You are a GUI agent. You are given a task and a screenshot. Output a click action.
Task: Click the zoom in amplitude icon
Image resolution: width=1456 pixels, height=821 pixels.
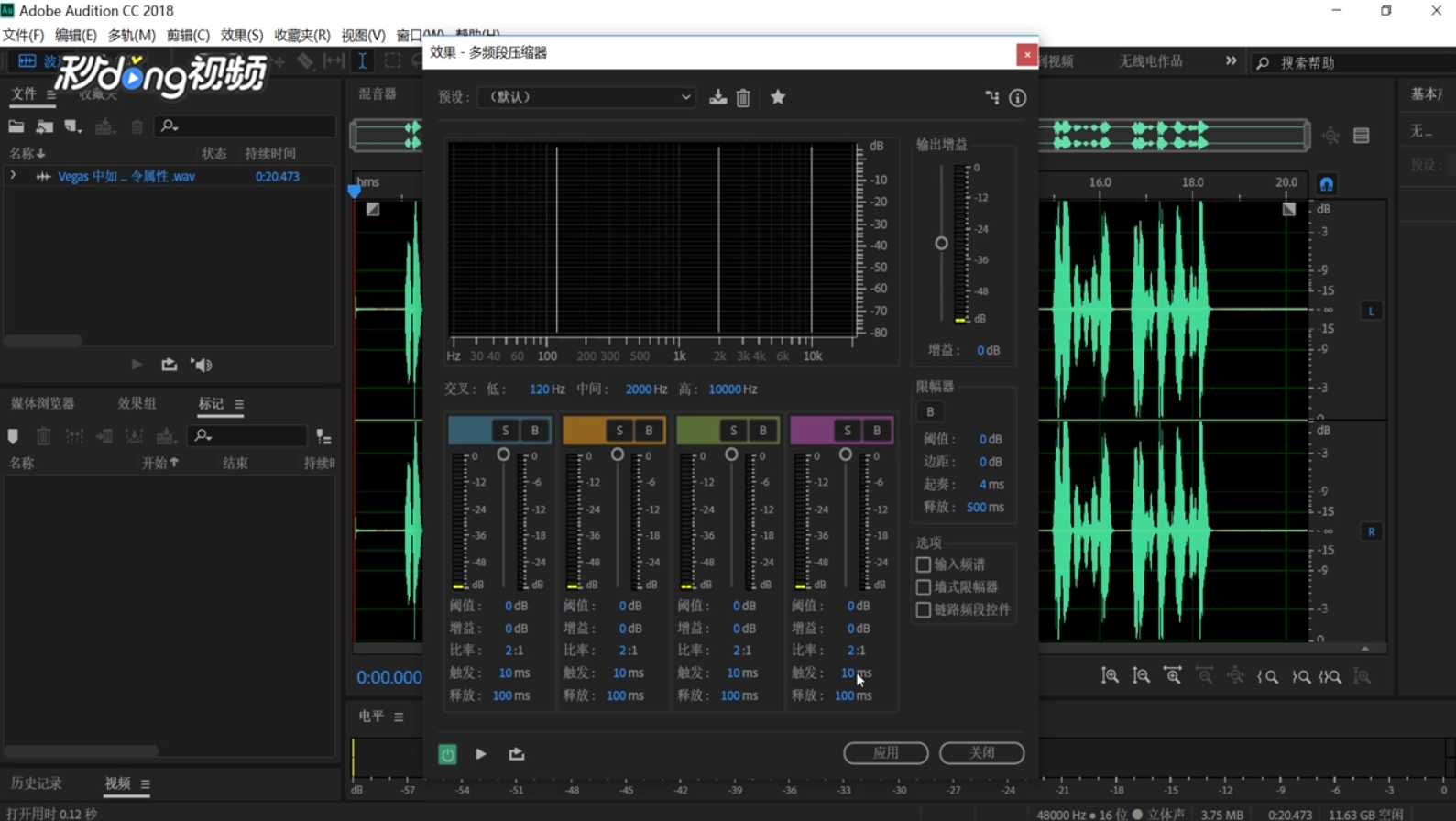click(1110, 676)
